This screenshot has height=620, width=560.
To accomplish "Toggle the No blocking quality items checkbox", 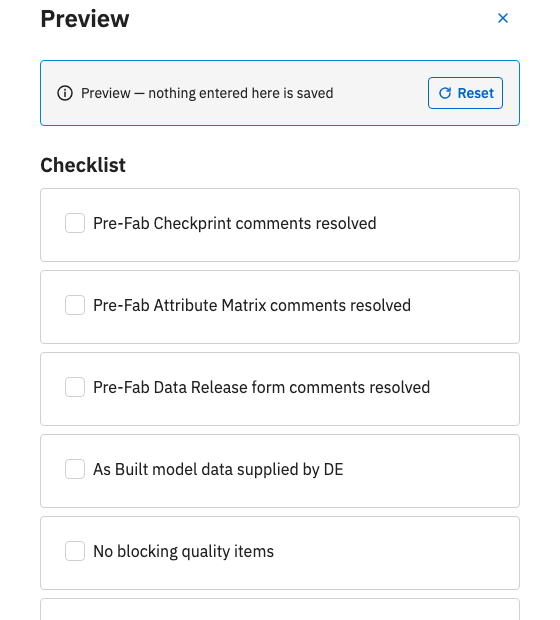I will click(x=75, y=551).
